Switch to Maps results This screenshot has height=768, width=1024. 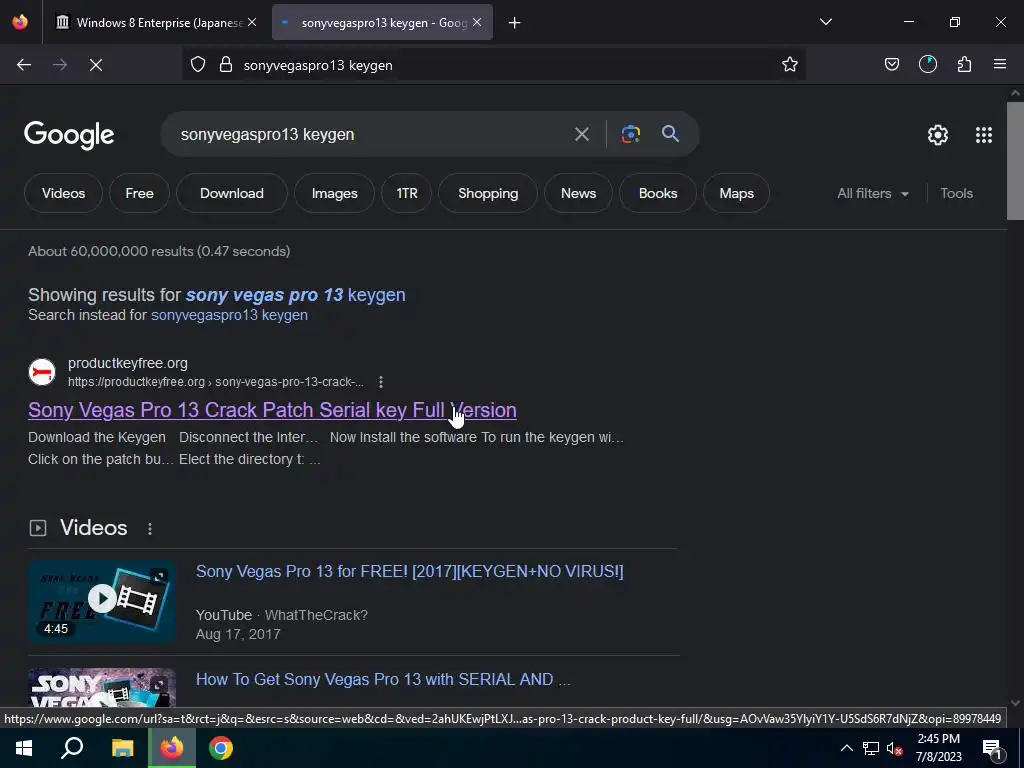[737, 193]
